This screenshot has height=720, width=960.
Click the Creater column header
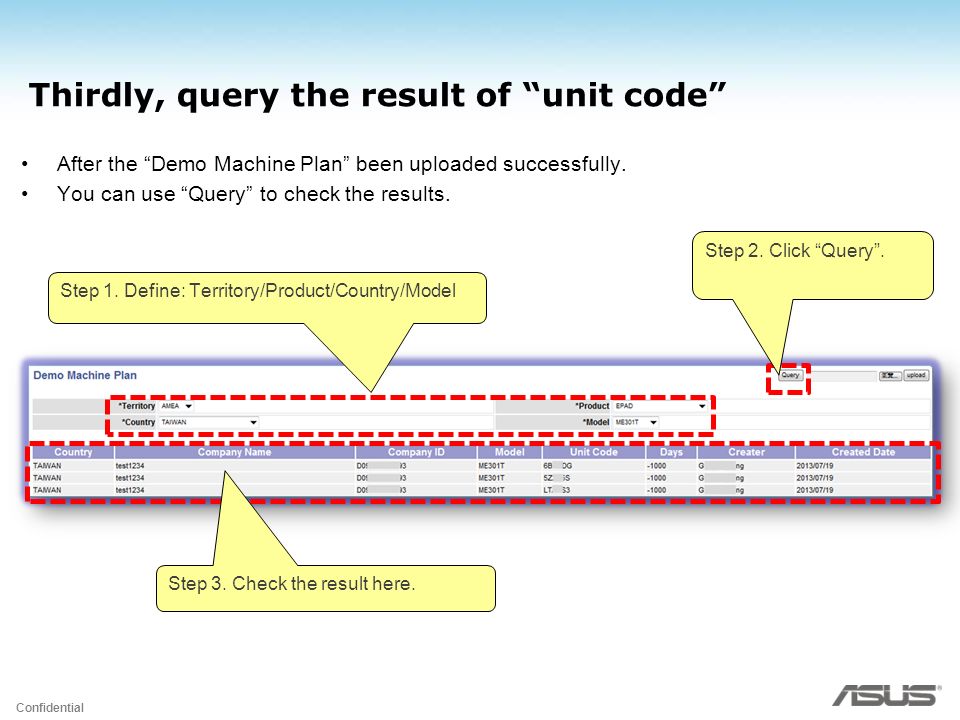click(x=746, y=452)
